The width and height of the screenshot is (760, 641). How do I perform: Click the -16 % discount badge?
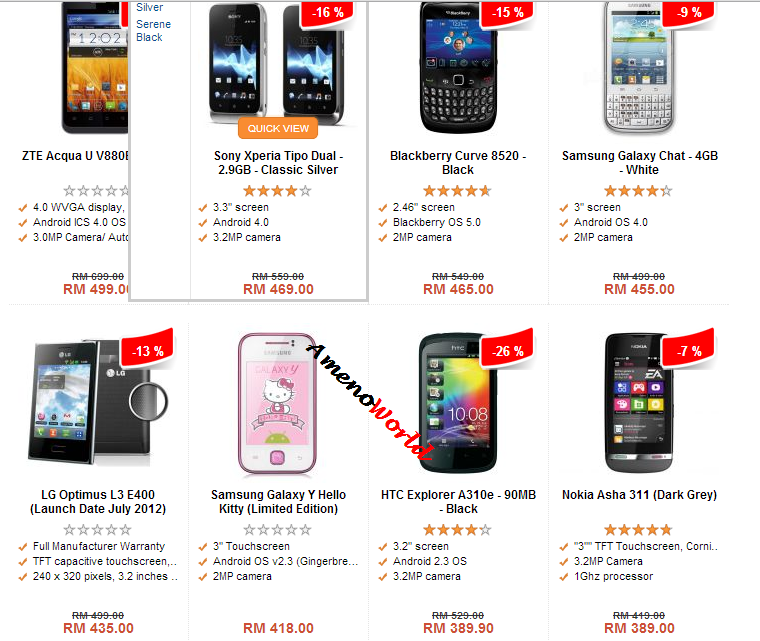click(328, 13)
